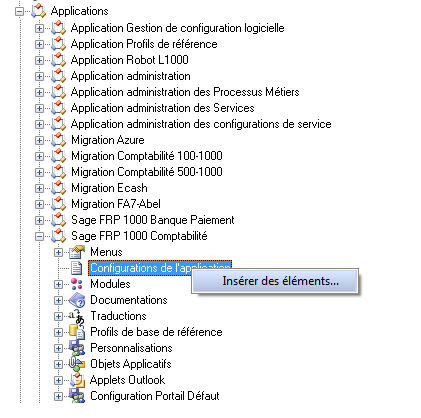Click the Menus icon

77,252
